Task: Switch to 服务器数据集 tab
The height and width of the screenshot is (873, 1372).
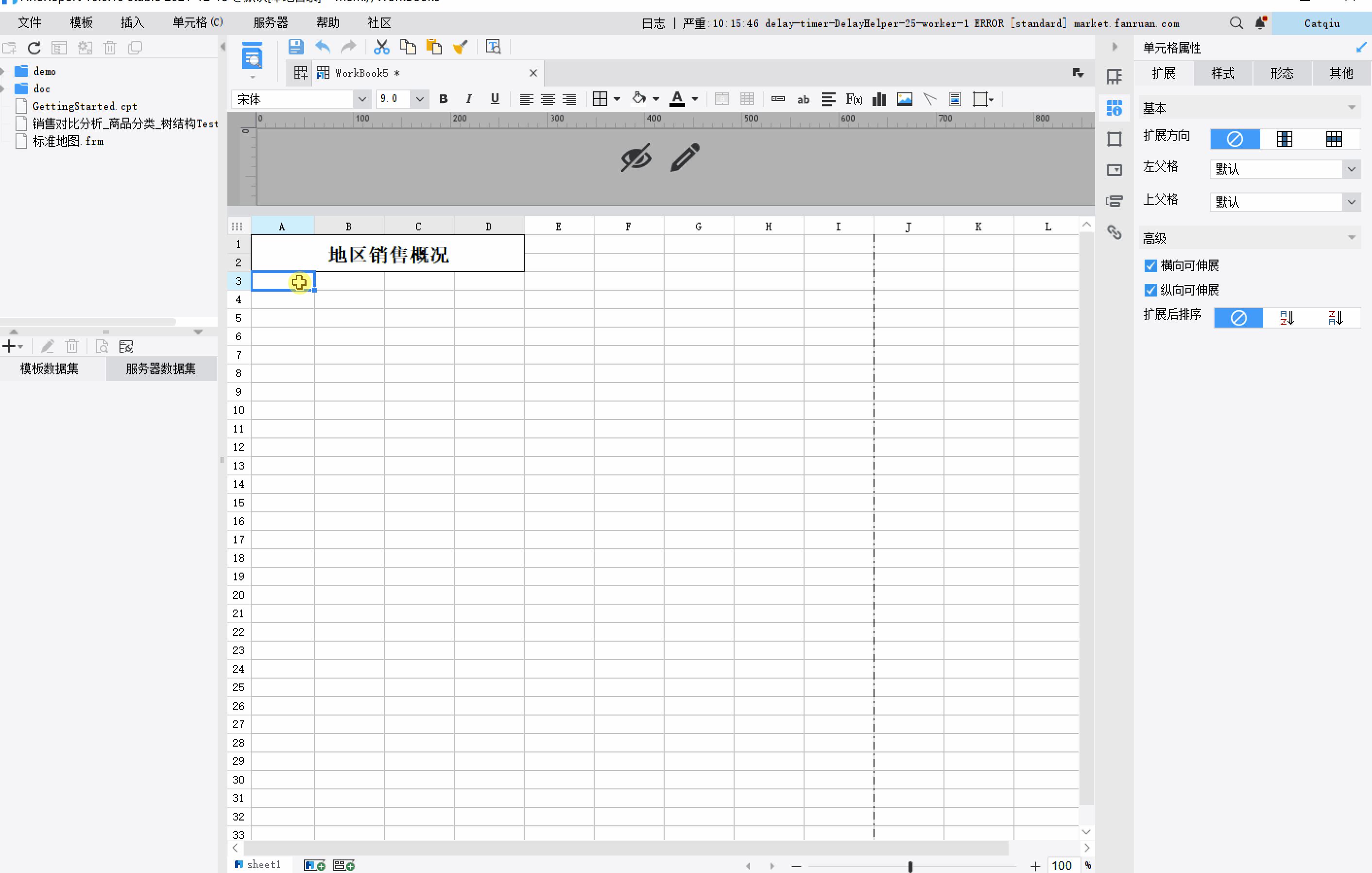Action: [x=161, y=369]
